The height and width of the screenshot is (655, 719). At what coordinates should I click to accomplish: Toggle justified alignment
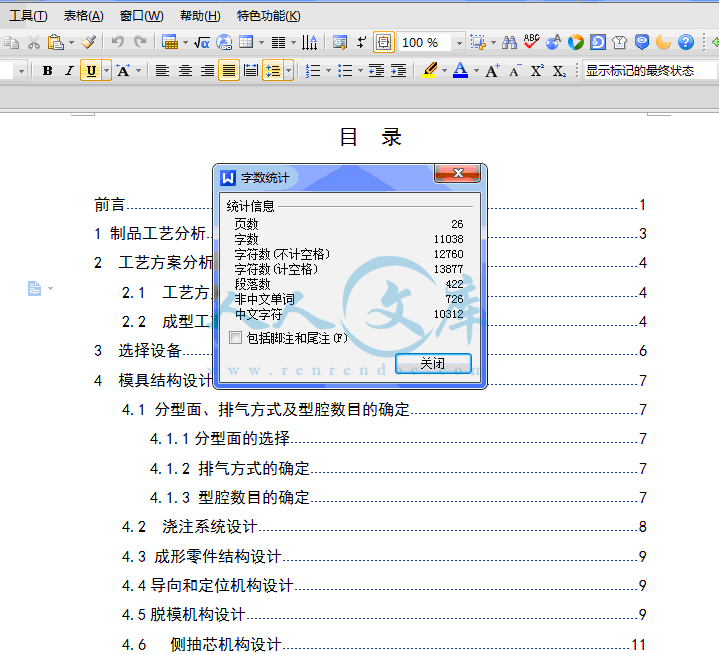[229, 71]
